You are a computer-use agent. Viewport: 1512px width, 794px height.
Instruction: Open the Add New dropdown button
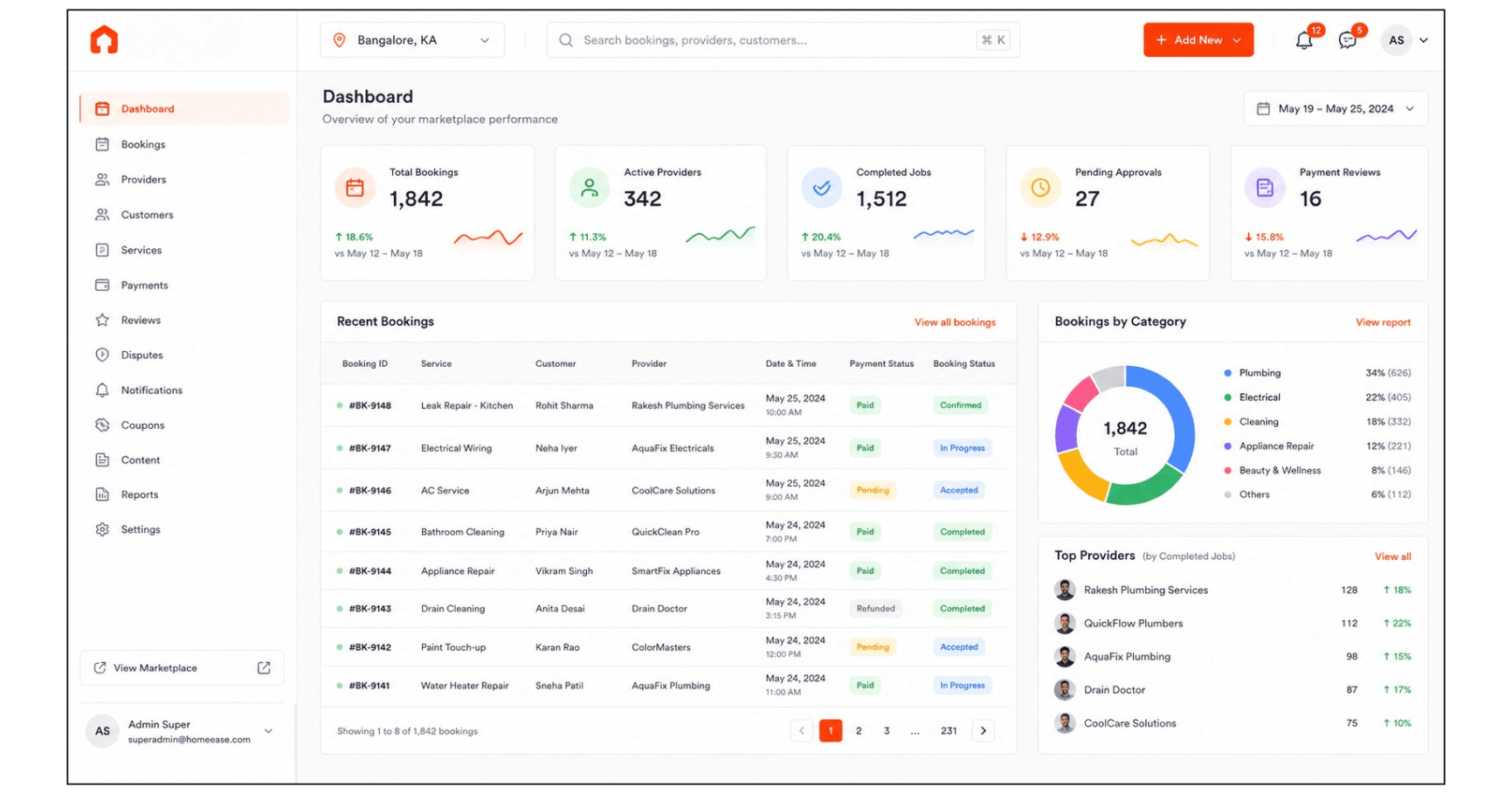(1198, 40)
